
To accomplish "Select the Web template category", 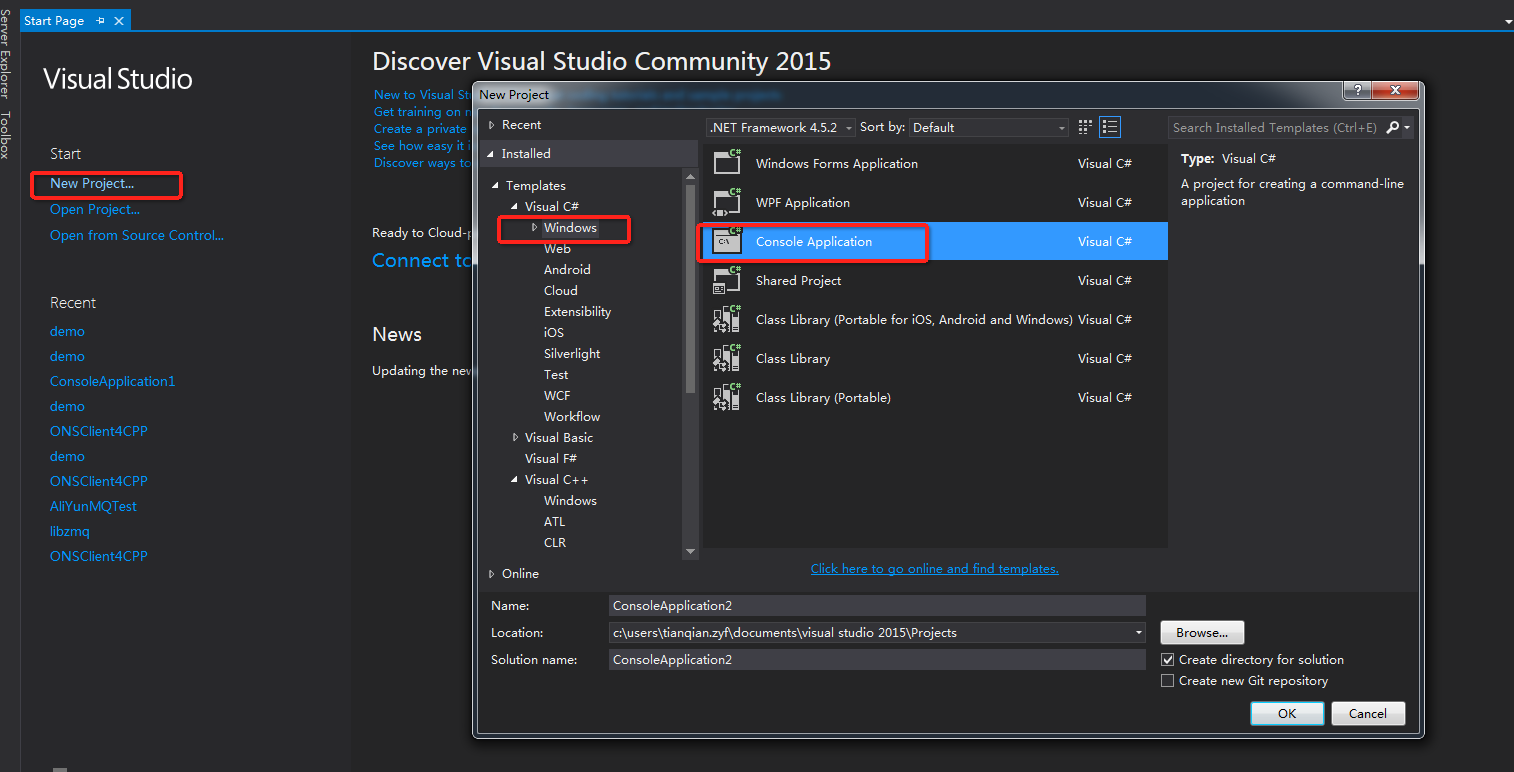I will (x=557, y=249).
